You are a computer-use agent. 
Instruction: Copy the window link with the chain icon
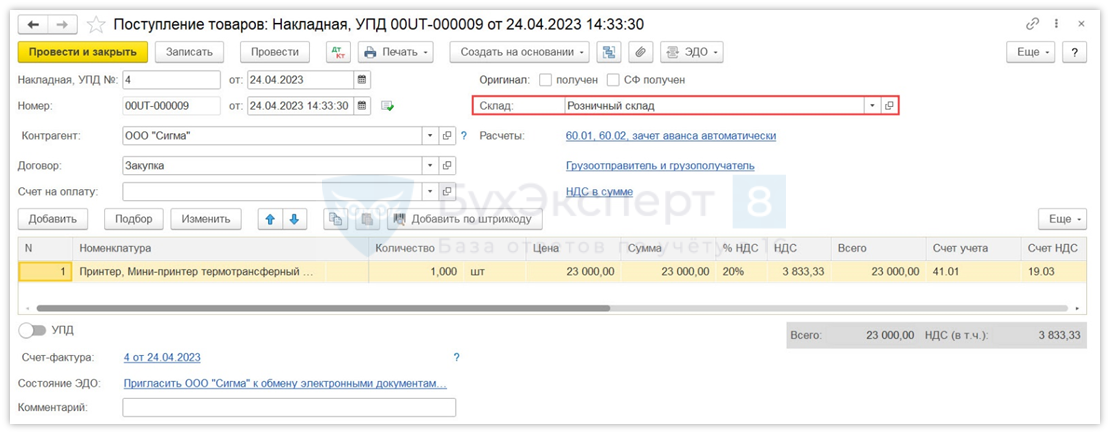[1033, 24]
